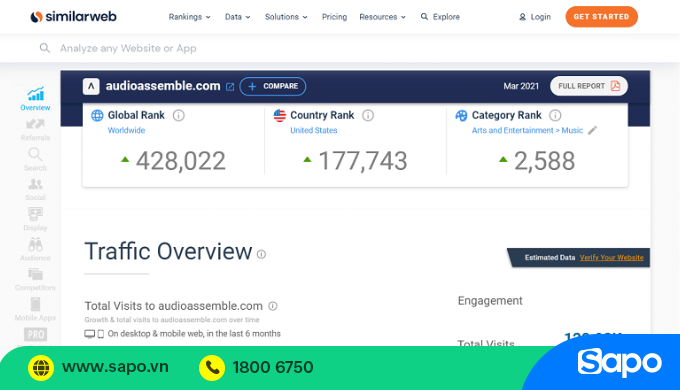The image size is (680, 390).
Task: Show info for Category Rank
Action: click(x=555, y=115)
